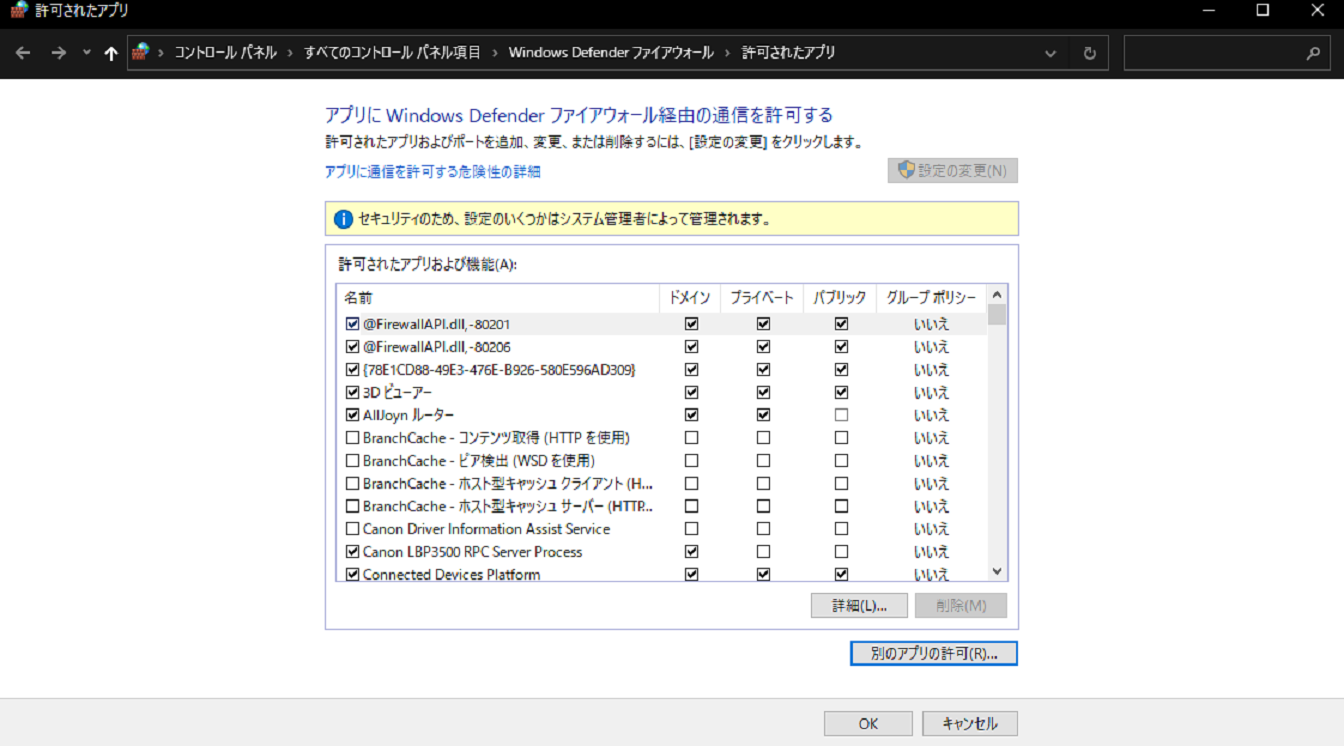Enable パブリック for AllJoyn ルーター

(x=841, y=415)
